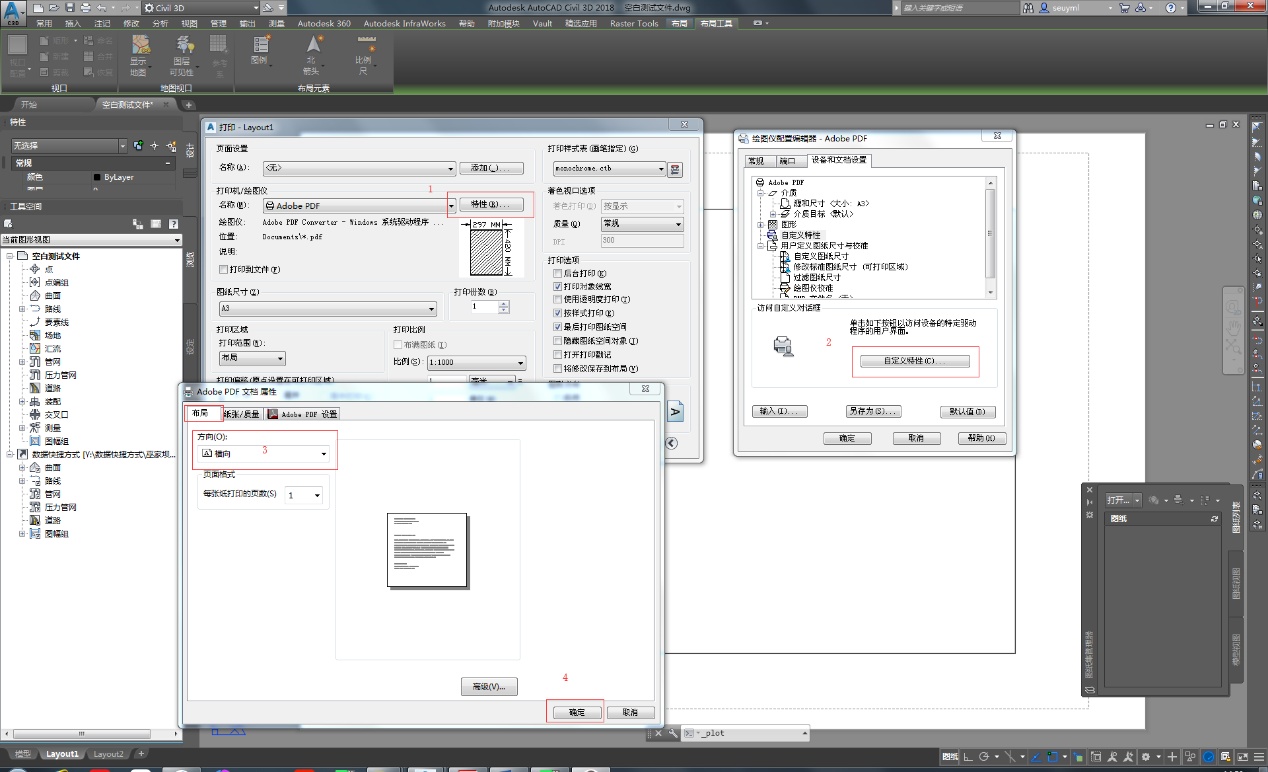Click the Undo arrow in quick access toolbar

103,7
